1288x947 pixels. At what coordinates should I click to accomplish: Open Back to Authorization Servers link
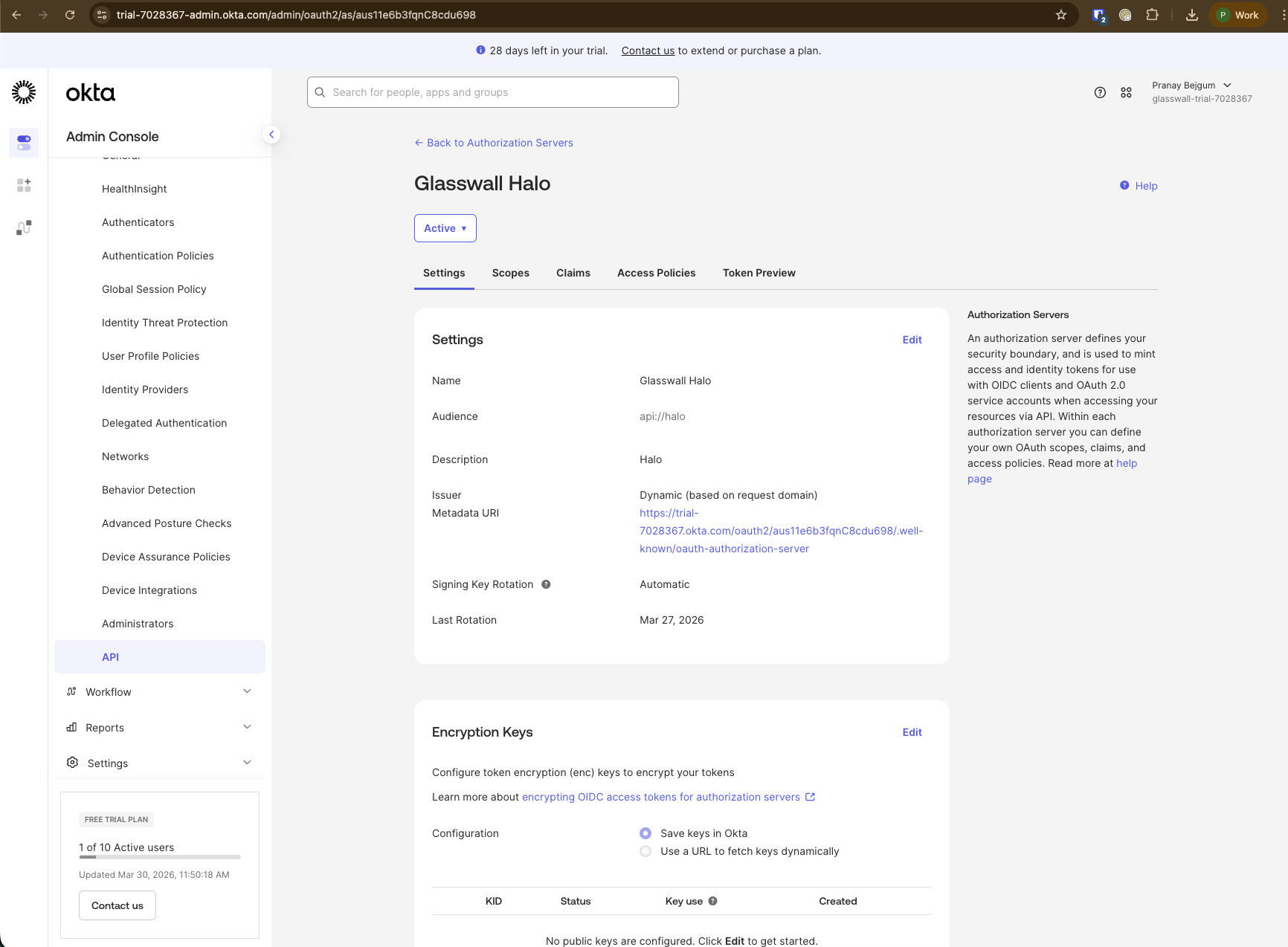pyautogui.click(x=493, y=143)
